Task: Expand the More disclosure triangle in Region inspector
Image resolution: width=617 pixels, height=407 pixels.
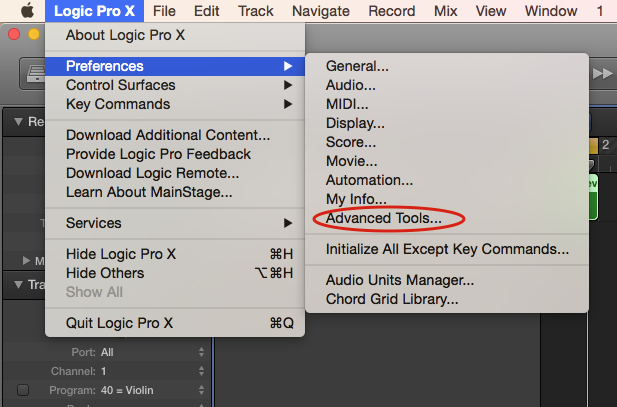Action: [26, 261]
